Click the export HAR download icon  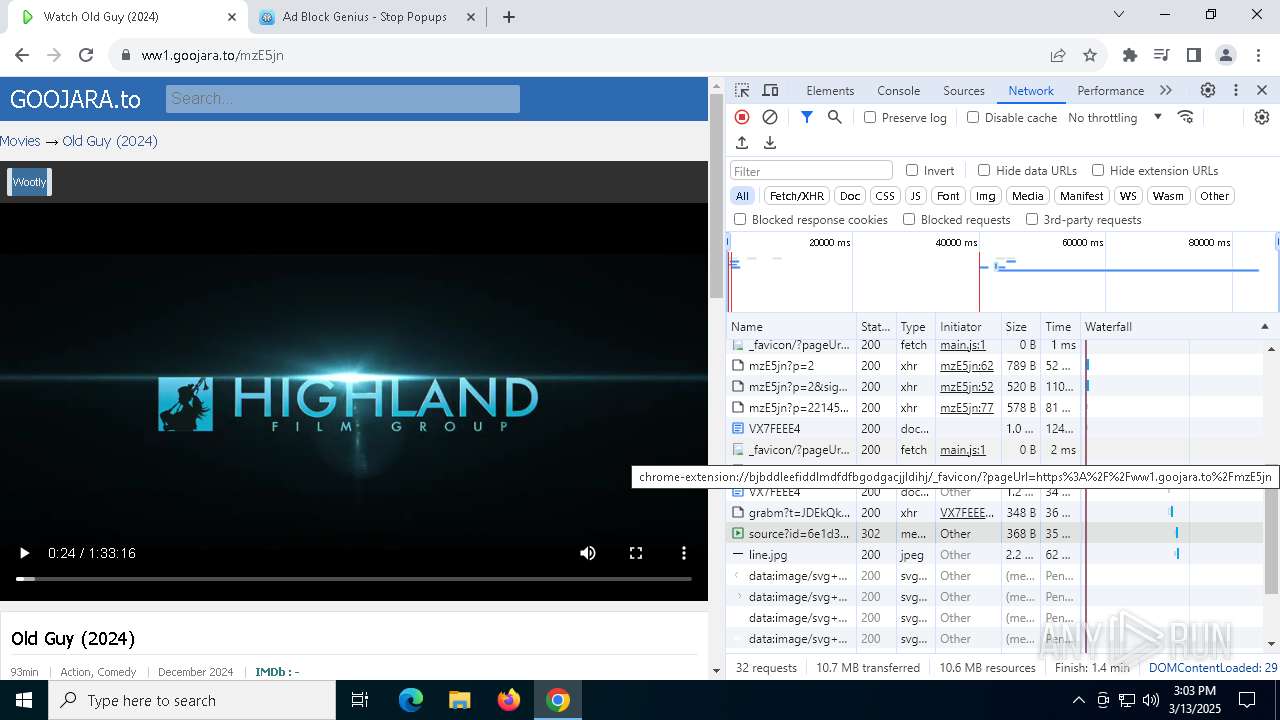[x=770, y=143]
